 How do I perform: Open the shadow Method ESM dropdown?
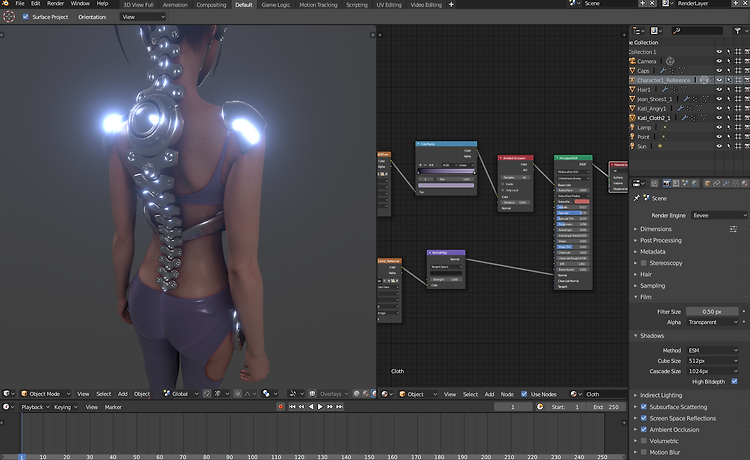pyautogui.click(x=713, y=350)
